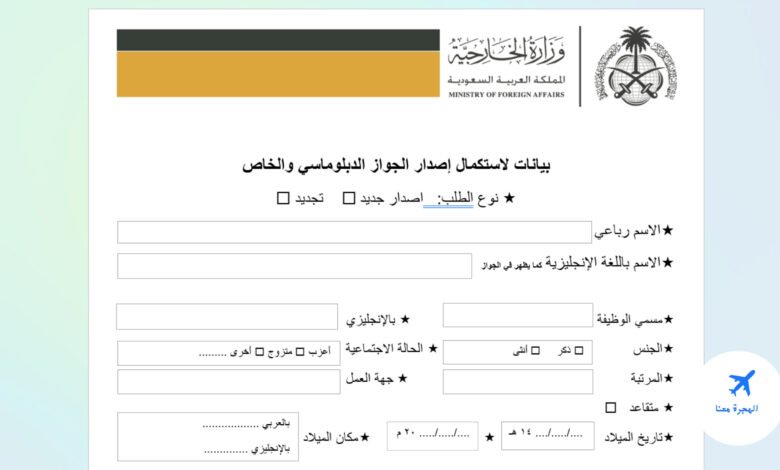Click the مكان الميلاد label
780x470 pixels.
[331, 438]
